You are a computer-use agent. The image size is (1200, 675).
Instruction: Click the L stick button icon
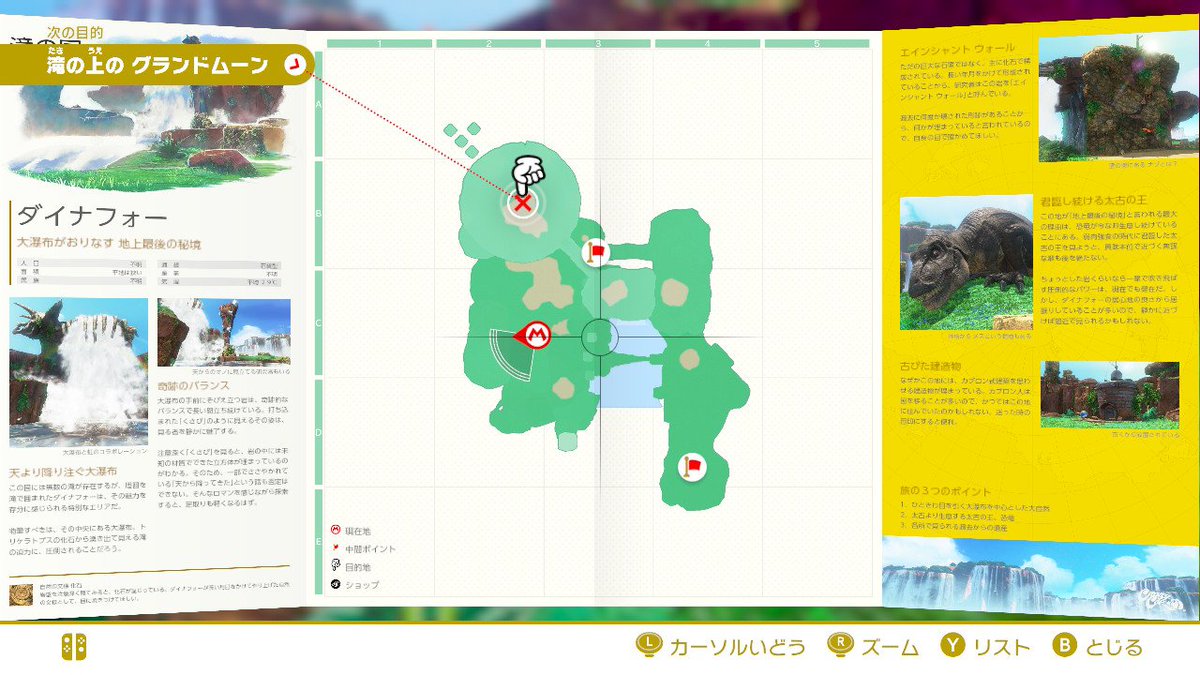pos(648,646)
